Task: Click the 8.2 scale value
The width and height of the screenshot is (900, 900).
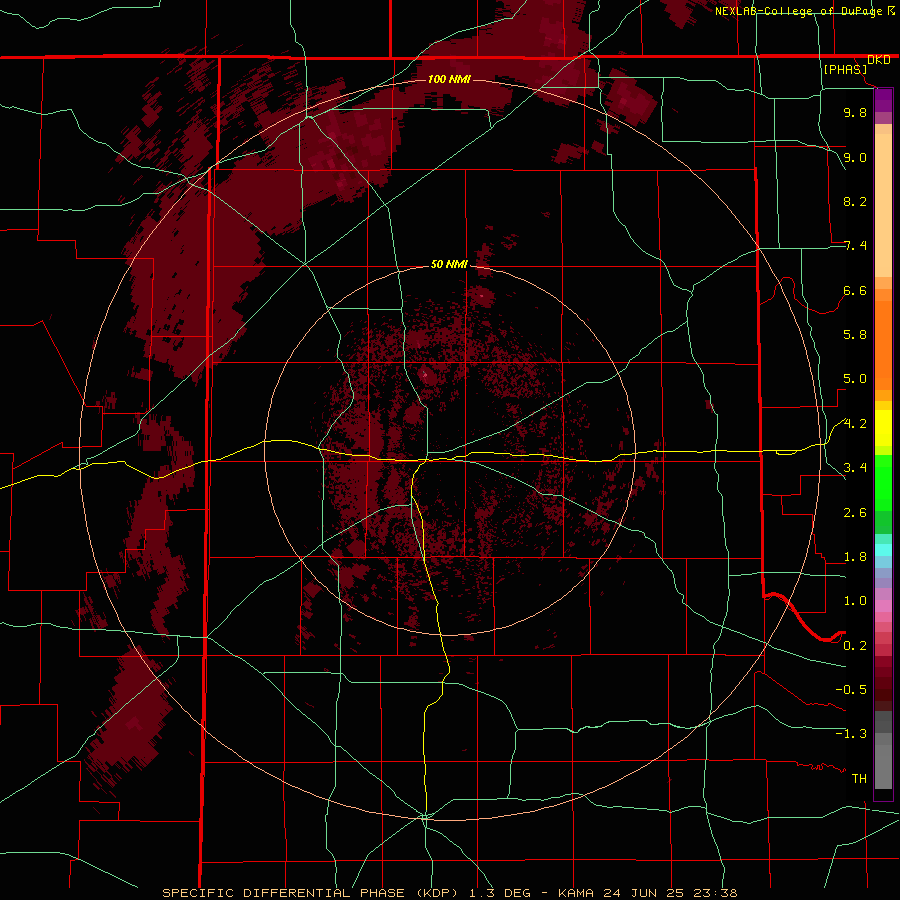Action: pos(855,201)
